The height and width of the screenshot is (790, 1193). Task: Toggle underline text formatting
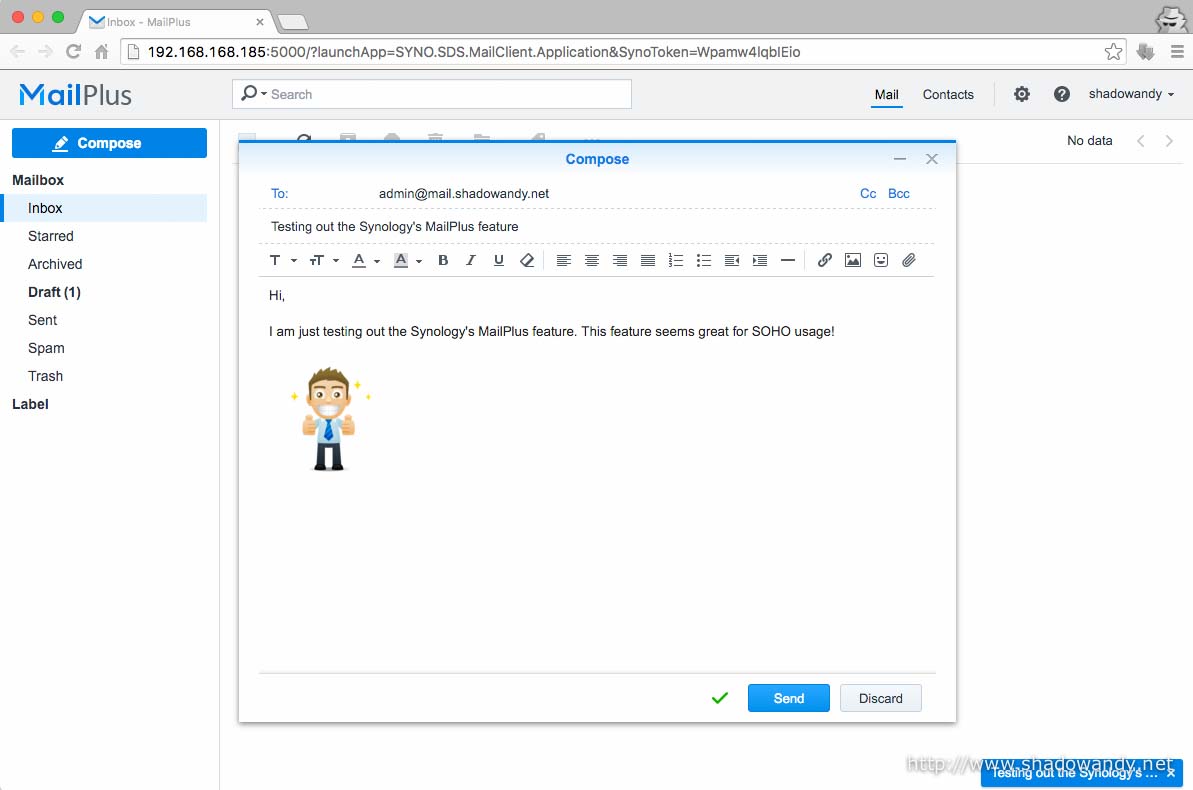[x=499, y=260]
